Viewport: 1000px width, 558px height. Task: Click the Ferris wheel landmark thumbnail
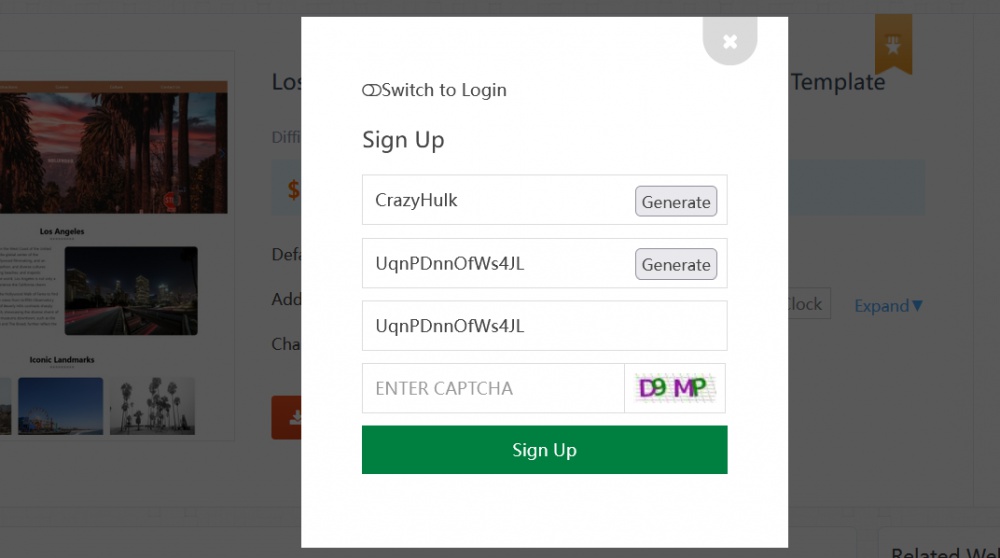[61, 406]
